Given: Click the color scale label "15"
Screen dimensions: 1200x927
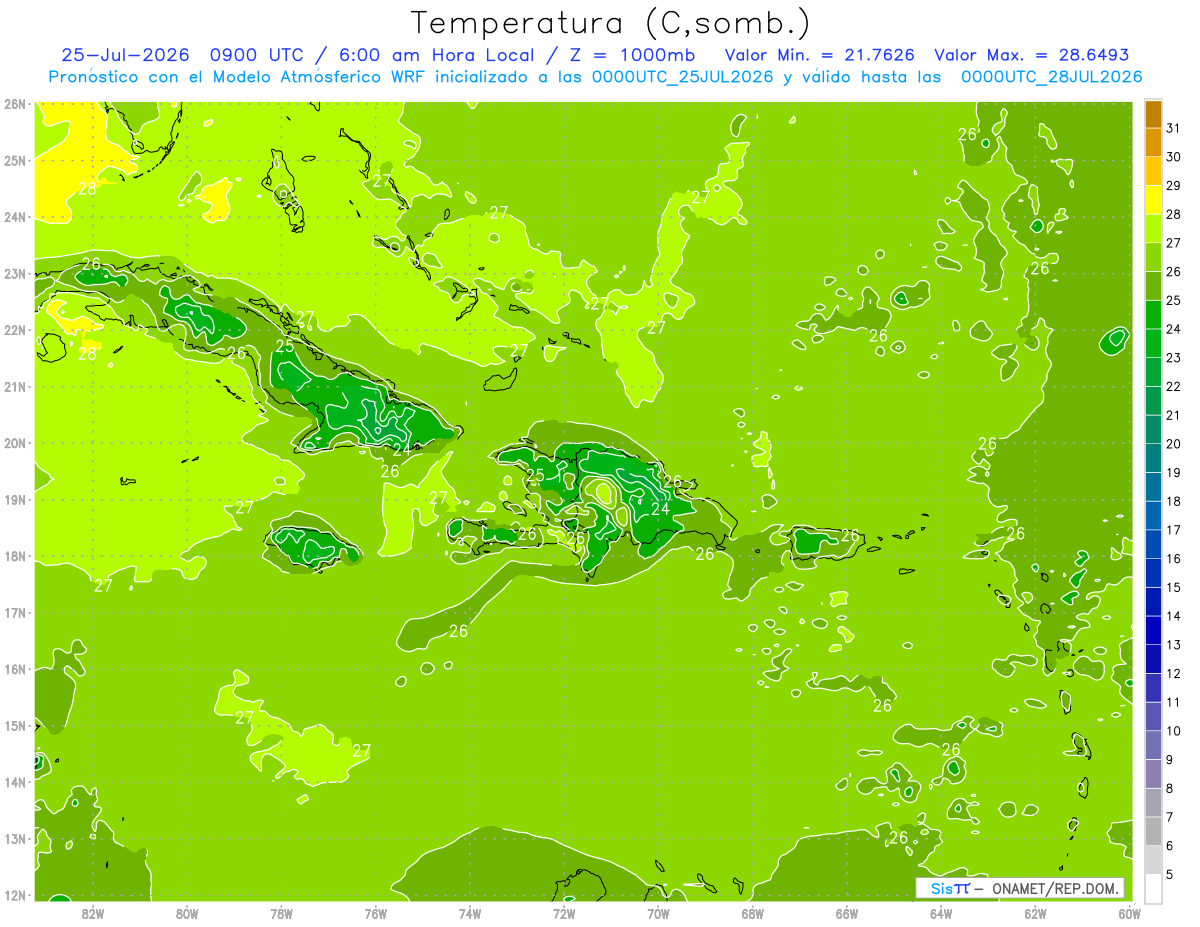Looking at the screenshot, I should (x=1173, y=587).
